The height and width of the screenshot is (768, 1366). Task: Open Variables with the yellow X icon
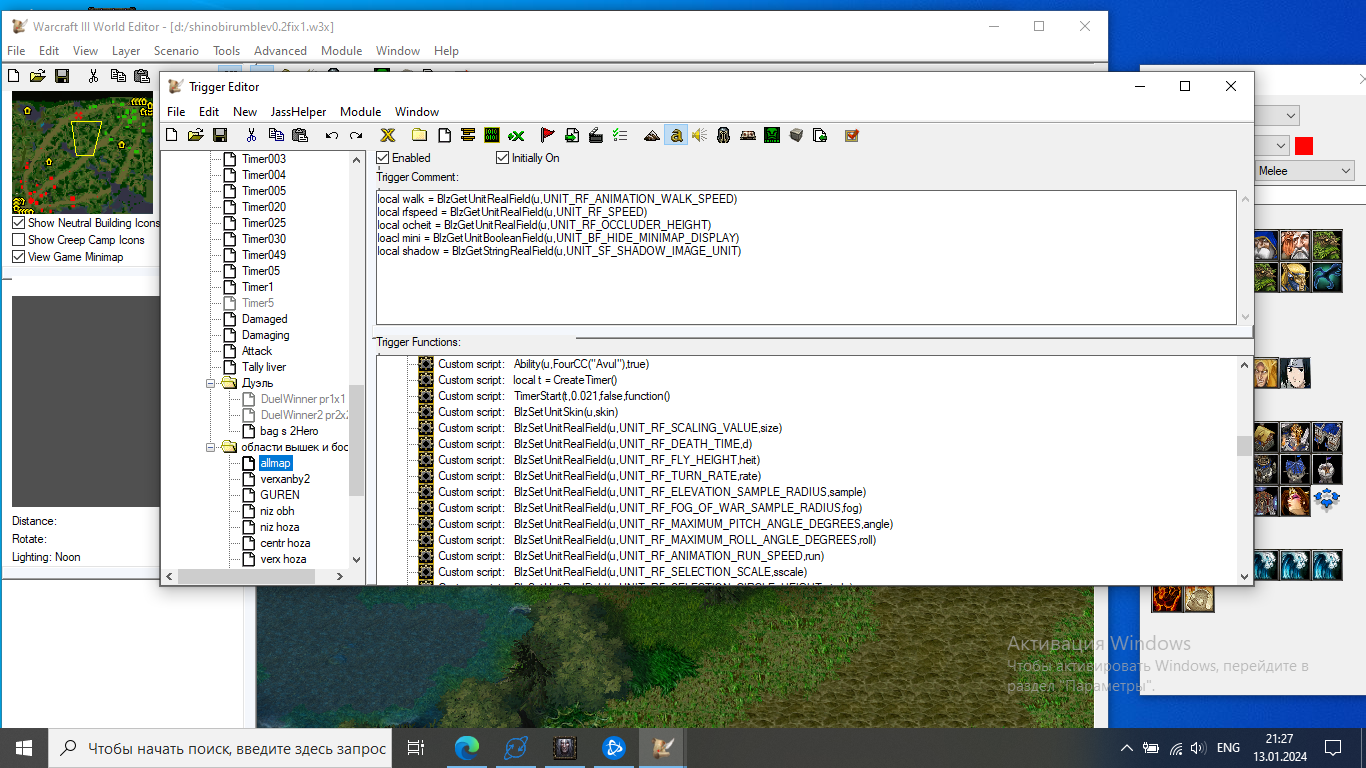click(x=387, y=135)
